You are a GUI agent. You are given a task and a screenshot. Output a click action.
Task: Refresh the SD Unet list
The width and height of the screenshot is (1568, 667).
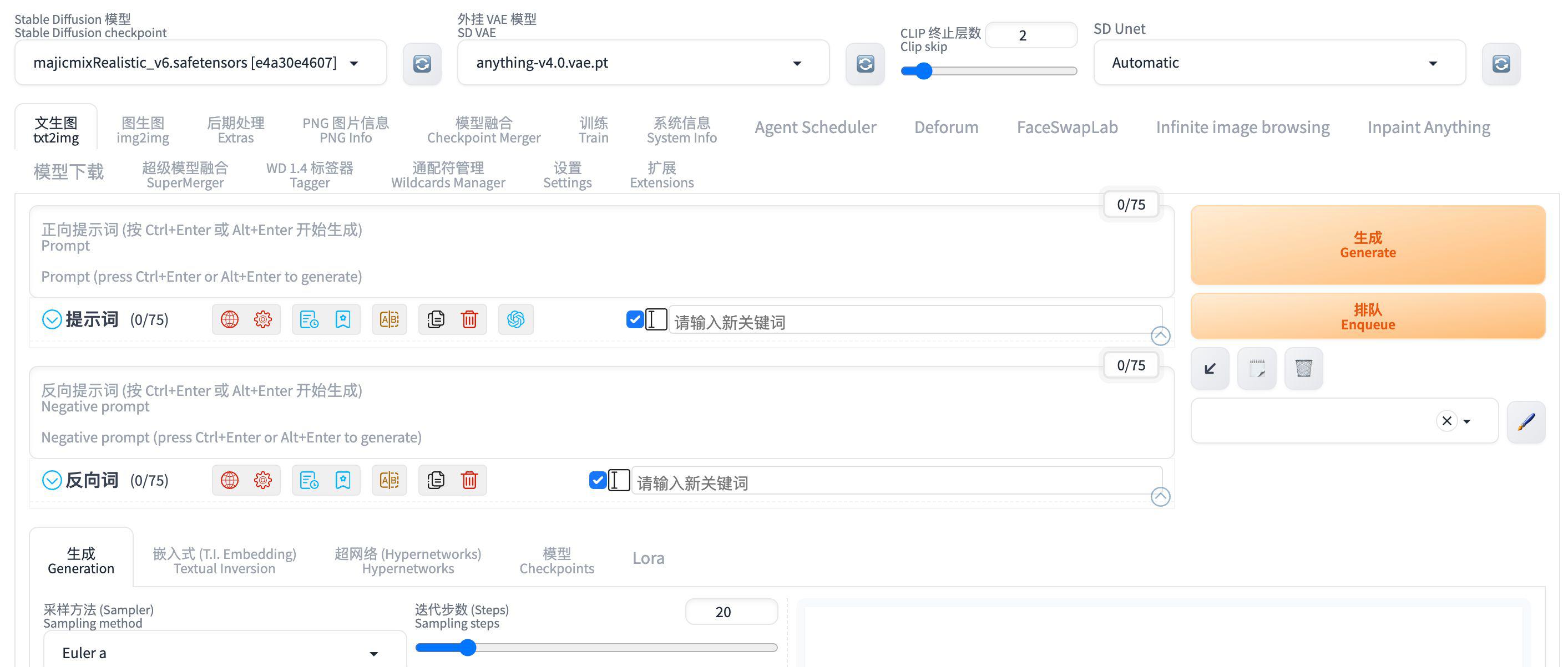(1500, 63)
